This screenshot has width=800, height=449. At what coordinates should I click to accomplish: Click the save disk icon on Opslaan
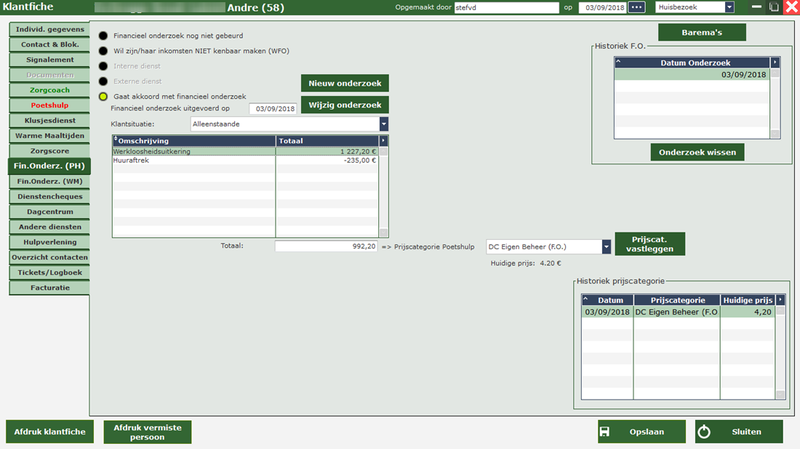[x=604, y=432]
